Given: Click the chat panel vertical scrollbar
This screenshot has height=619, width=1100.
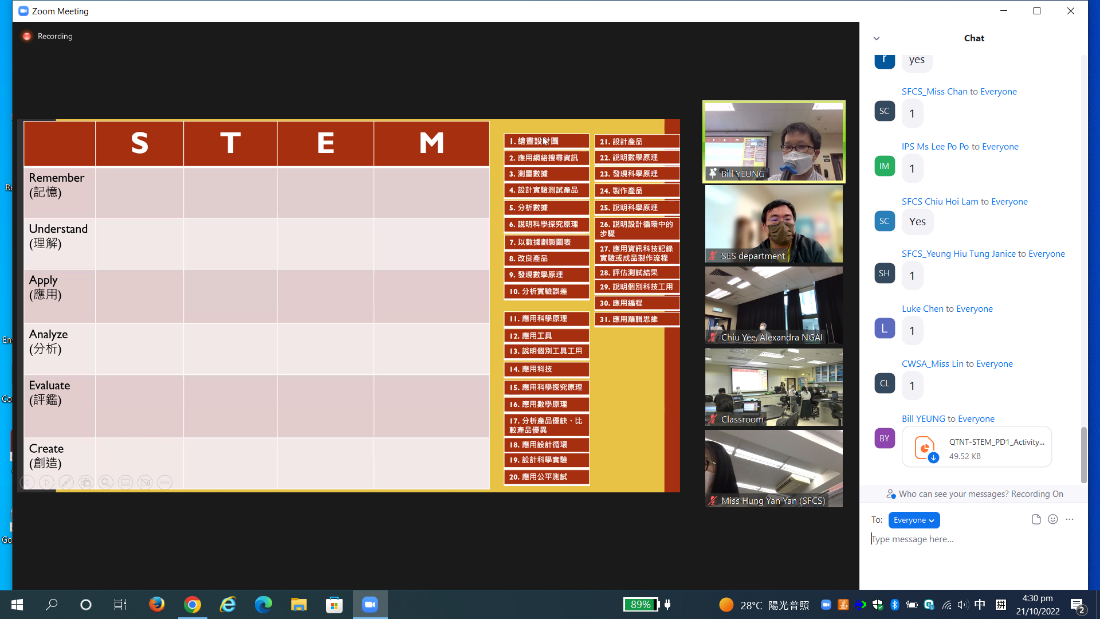Looking at the screenshot, I should [x=1083, y=455].
